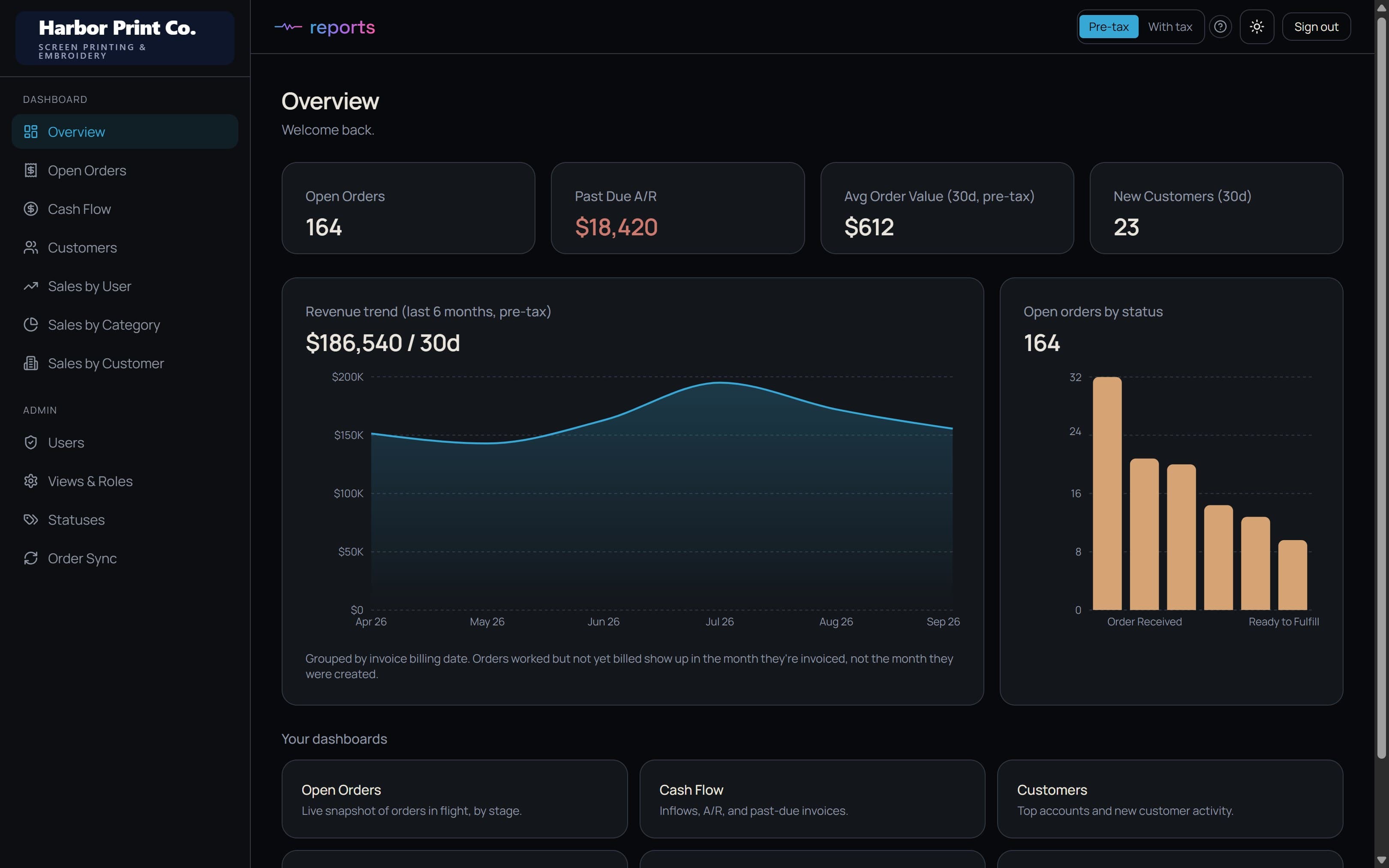
Task: Open Order Sync admin page
Action: [x=125, y=558]
